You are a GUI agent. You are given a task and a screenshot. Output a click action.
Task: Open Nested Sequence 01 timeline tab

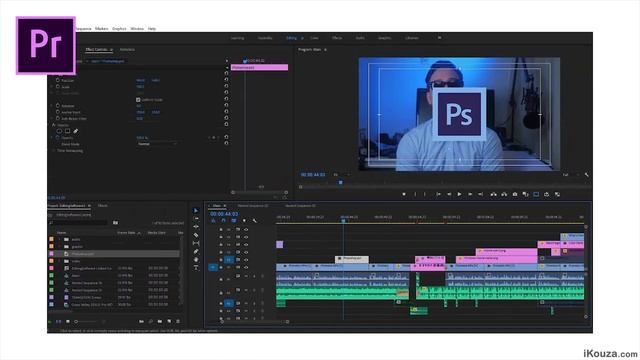(x=253, y=206)
